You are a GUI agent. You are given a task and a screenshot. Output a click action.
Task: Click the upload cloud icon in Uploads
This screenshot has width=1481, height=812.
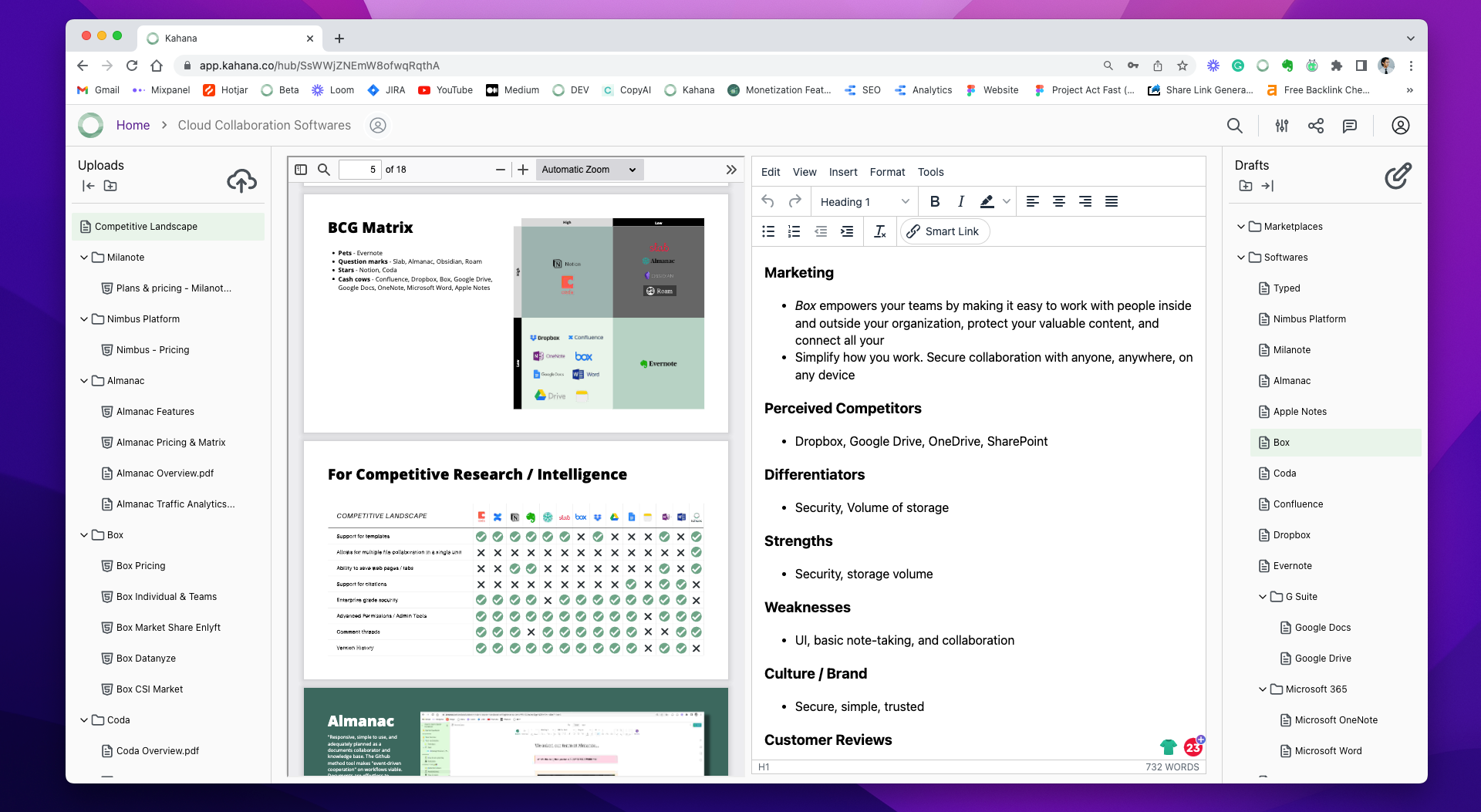[241, 180]
